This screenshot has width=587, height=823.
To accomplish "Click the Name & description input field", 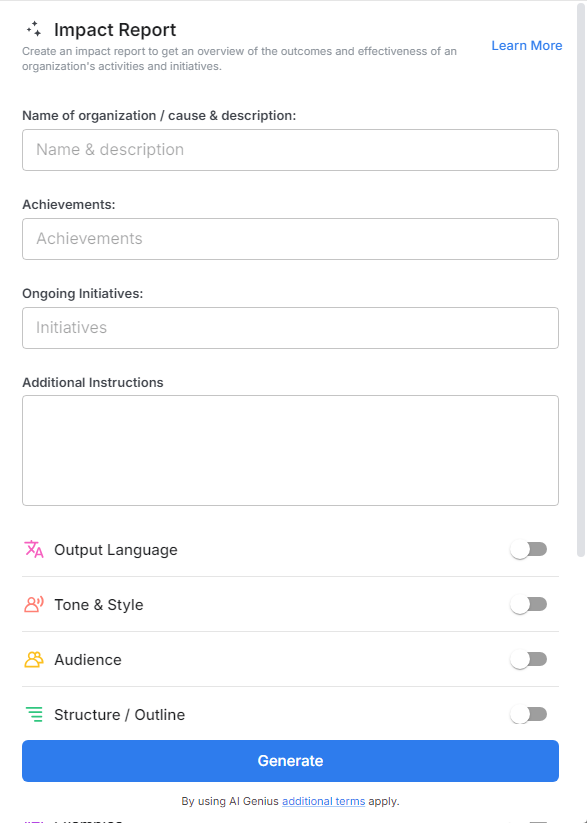I will [290, 149].
